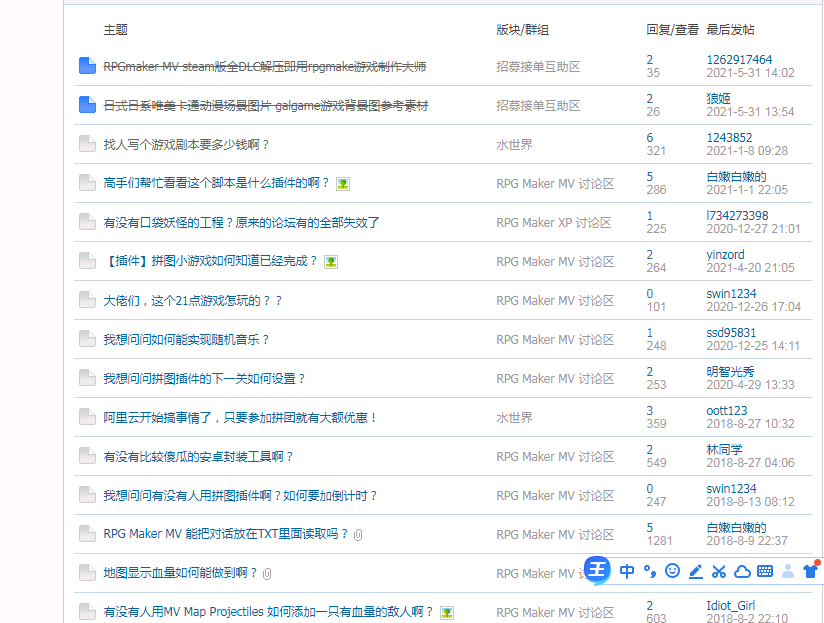Click paperclip icon after 地图显示血量 thread

click(267, 574)
